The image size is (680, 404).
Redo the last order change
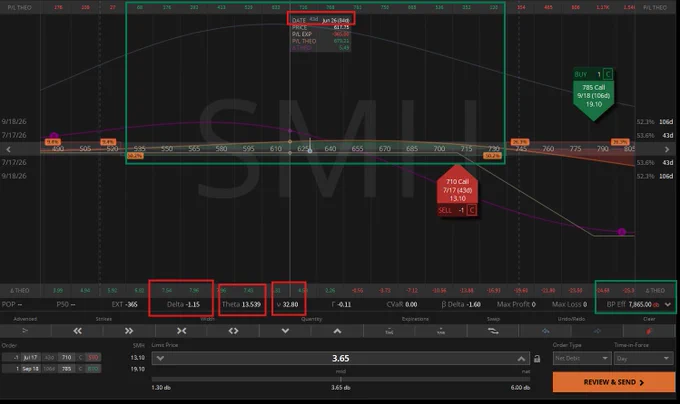click(x=597, y=331)
